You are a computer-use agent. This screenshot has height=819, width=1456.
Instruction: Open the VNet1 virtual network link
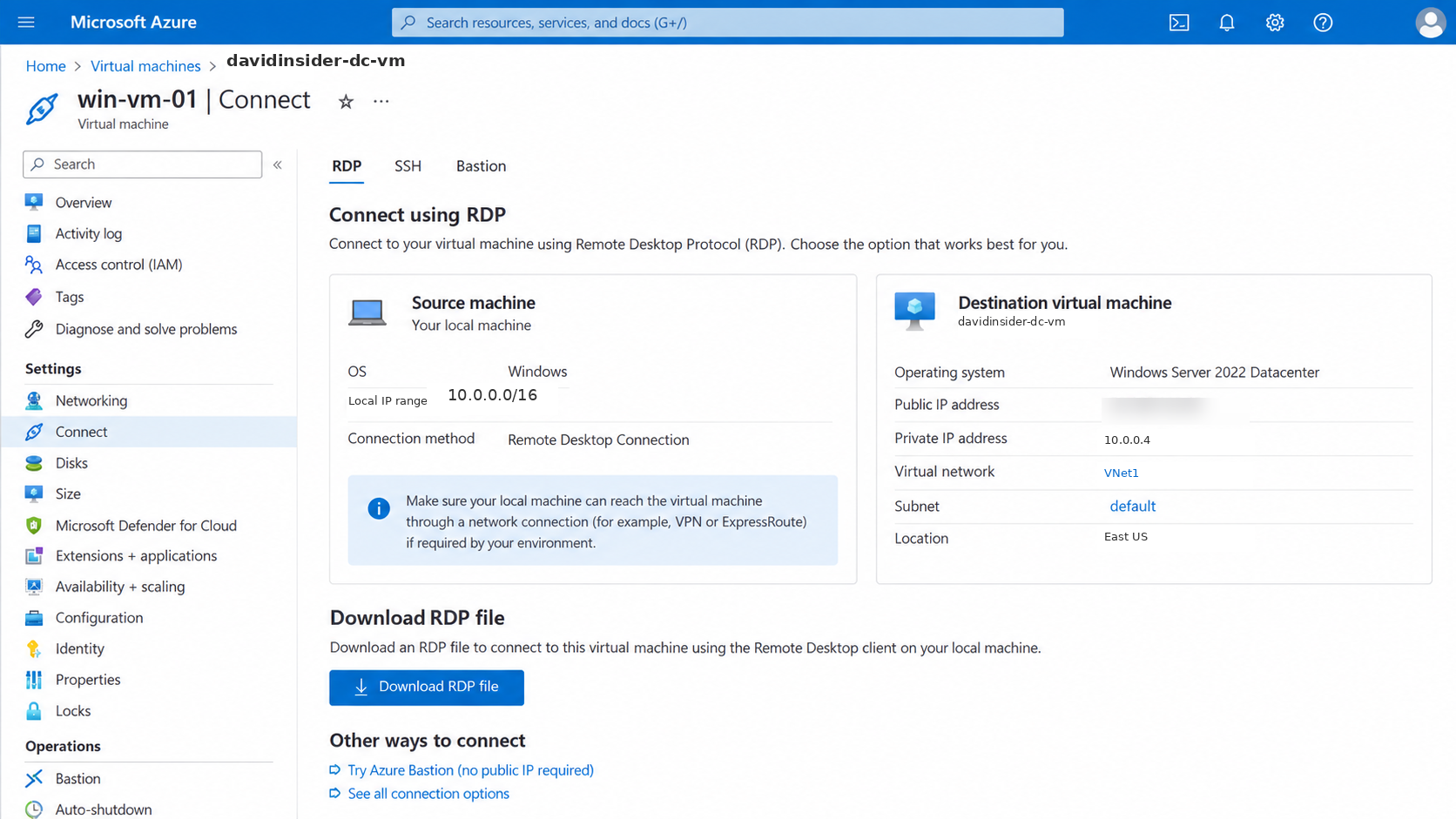pos(1122,473)
